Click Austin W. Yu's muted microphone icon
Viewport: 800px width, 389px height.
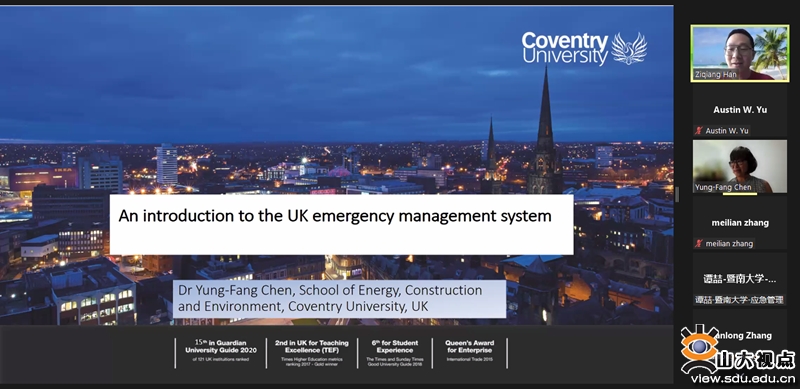(699, 131)
